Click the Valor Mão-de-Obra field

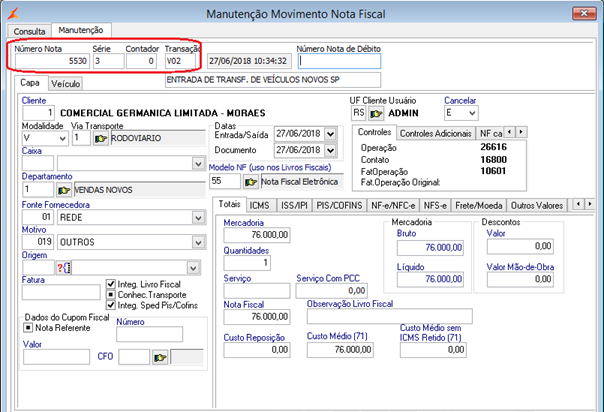click(x=520, y=280)
